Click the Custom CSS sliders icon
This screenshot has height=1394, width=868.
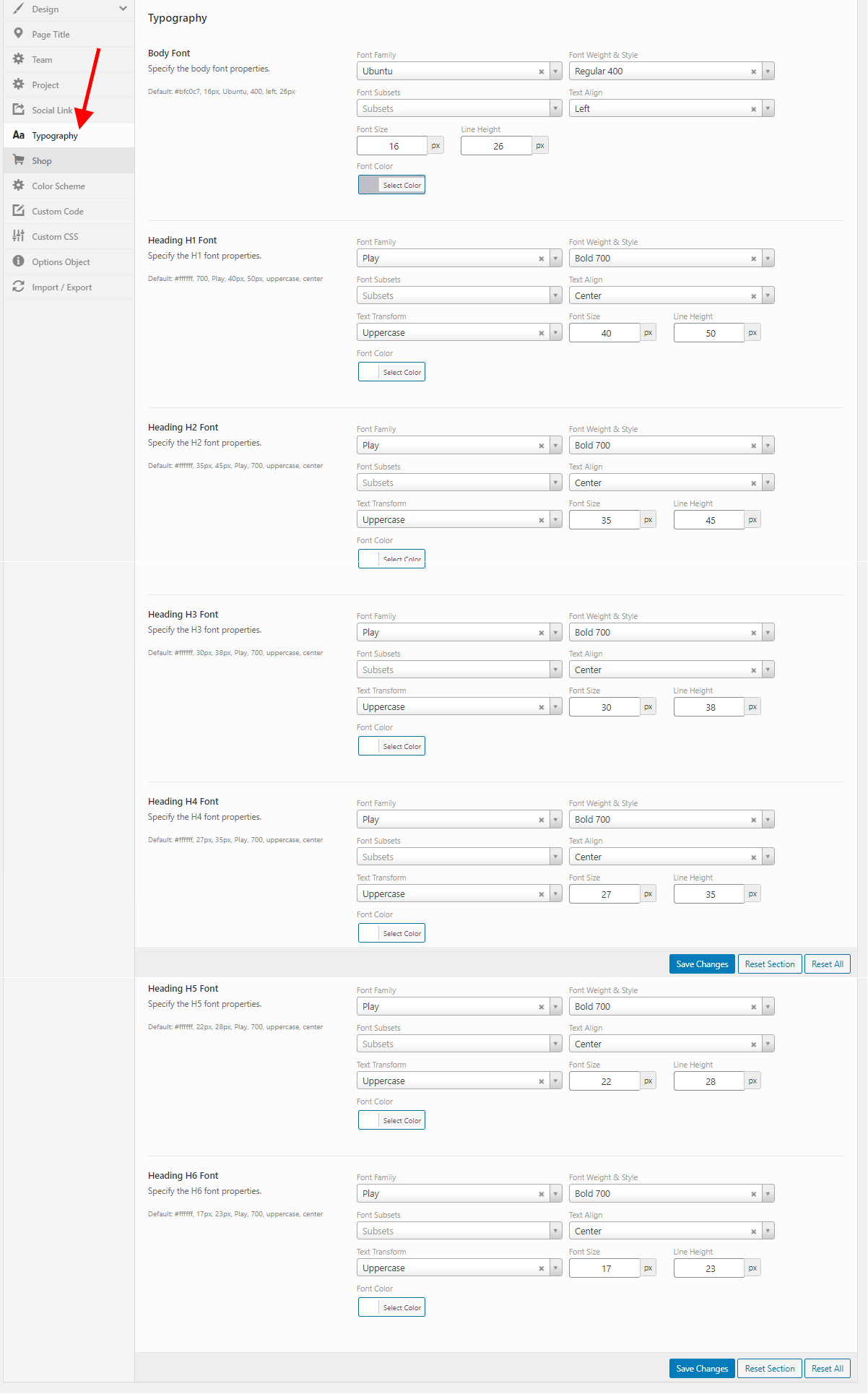point(19,236)
